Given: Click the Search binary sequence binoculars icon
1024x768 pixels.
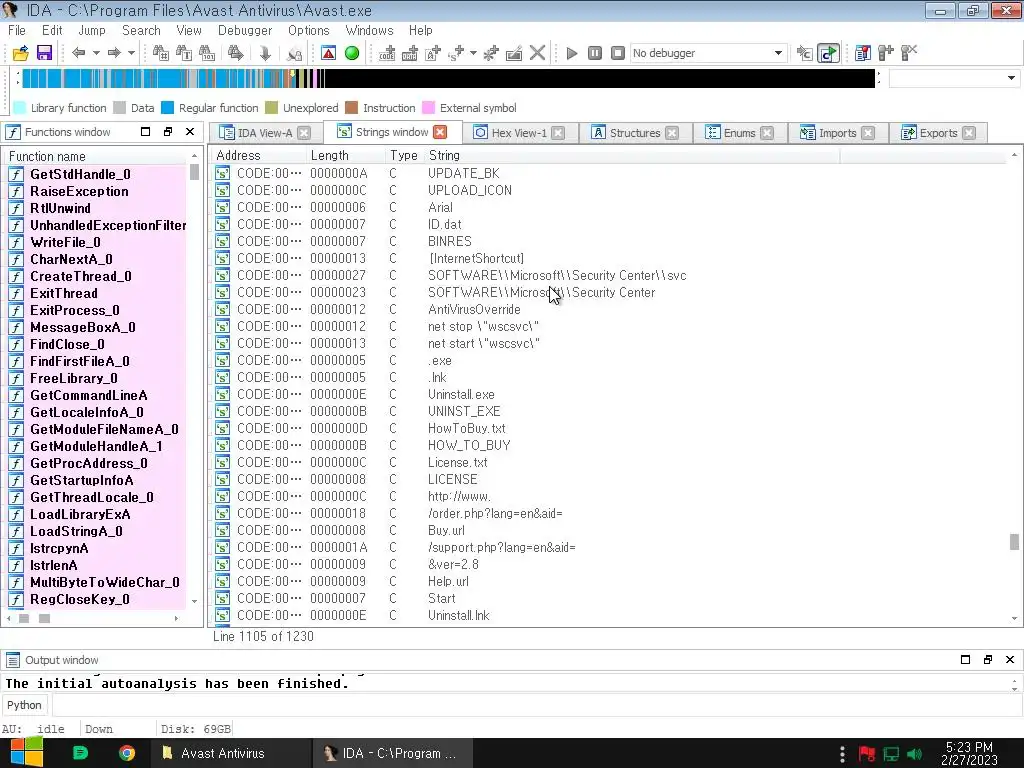Looking at the screenshot, I should pyautogui.click(x=207, y=53).
